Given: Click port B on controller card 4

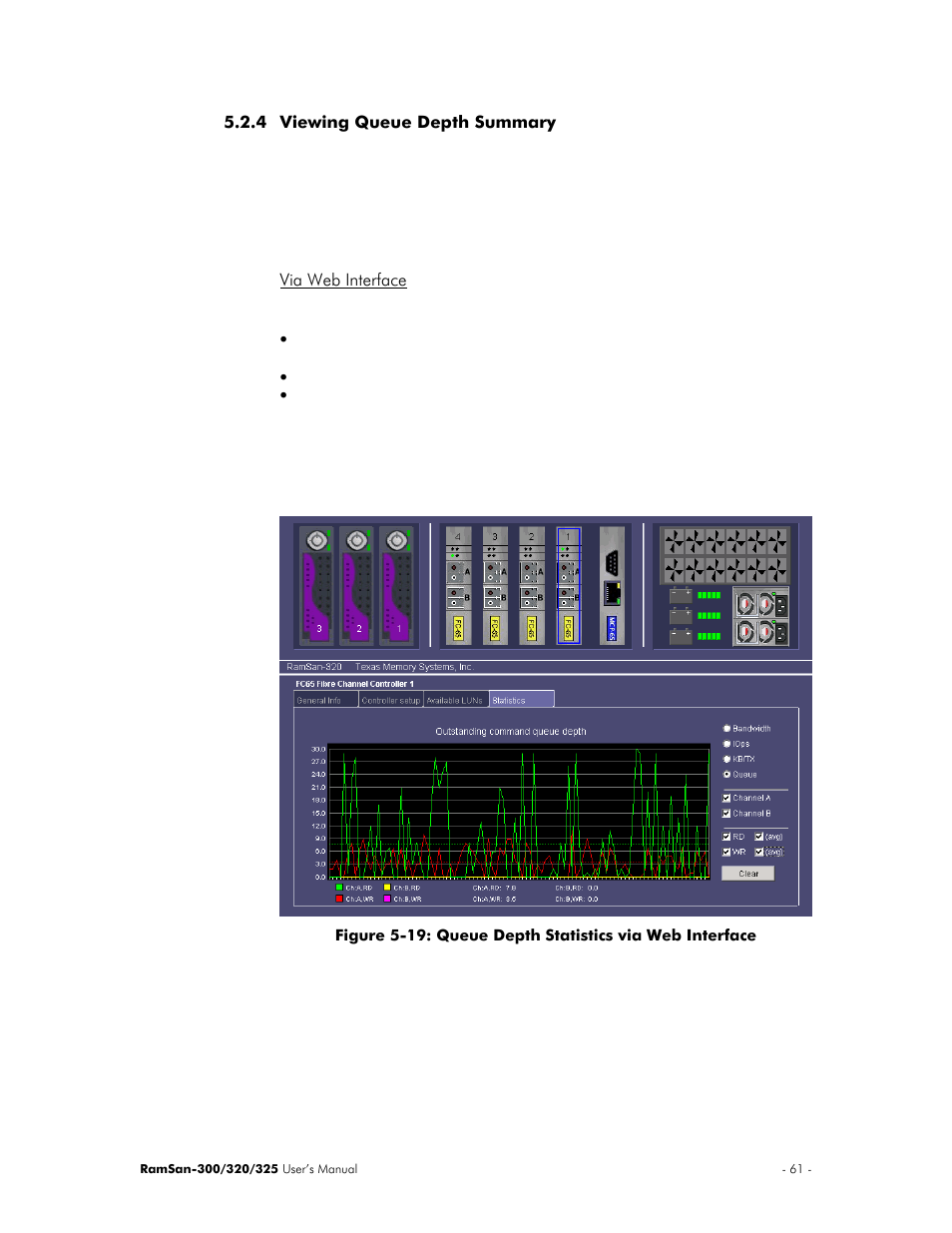Looking at the screenshot, I should [x=457, y=597].
